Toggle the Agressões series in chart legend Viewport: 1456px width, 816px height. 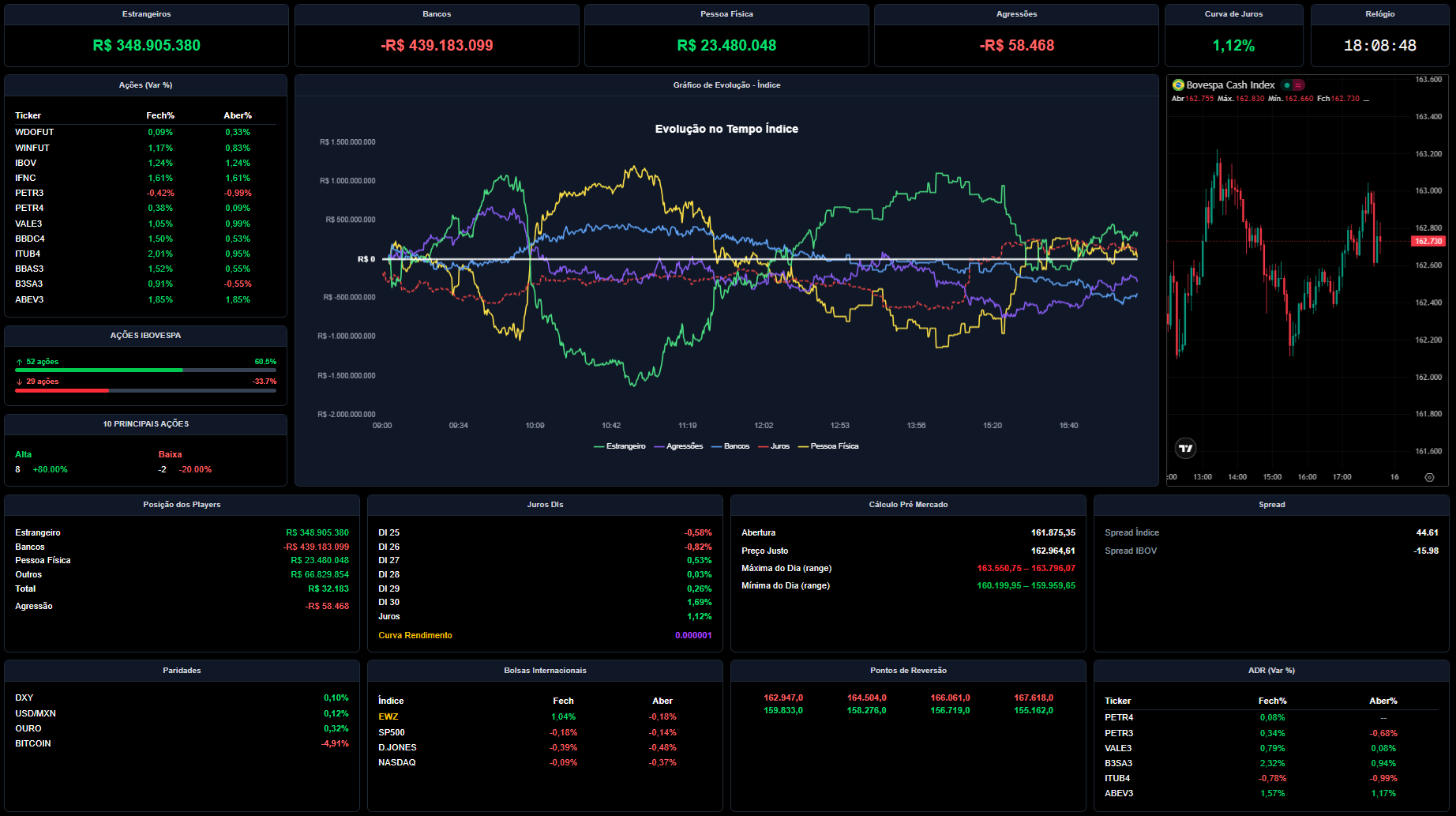(678, 446)
